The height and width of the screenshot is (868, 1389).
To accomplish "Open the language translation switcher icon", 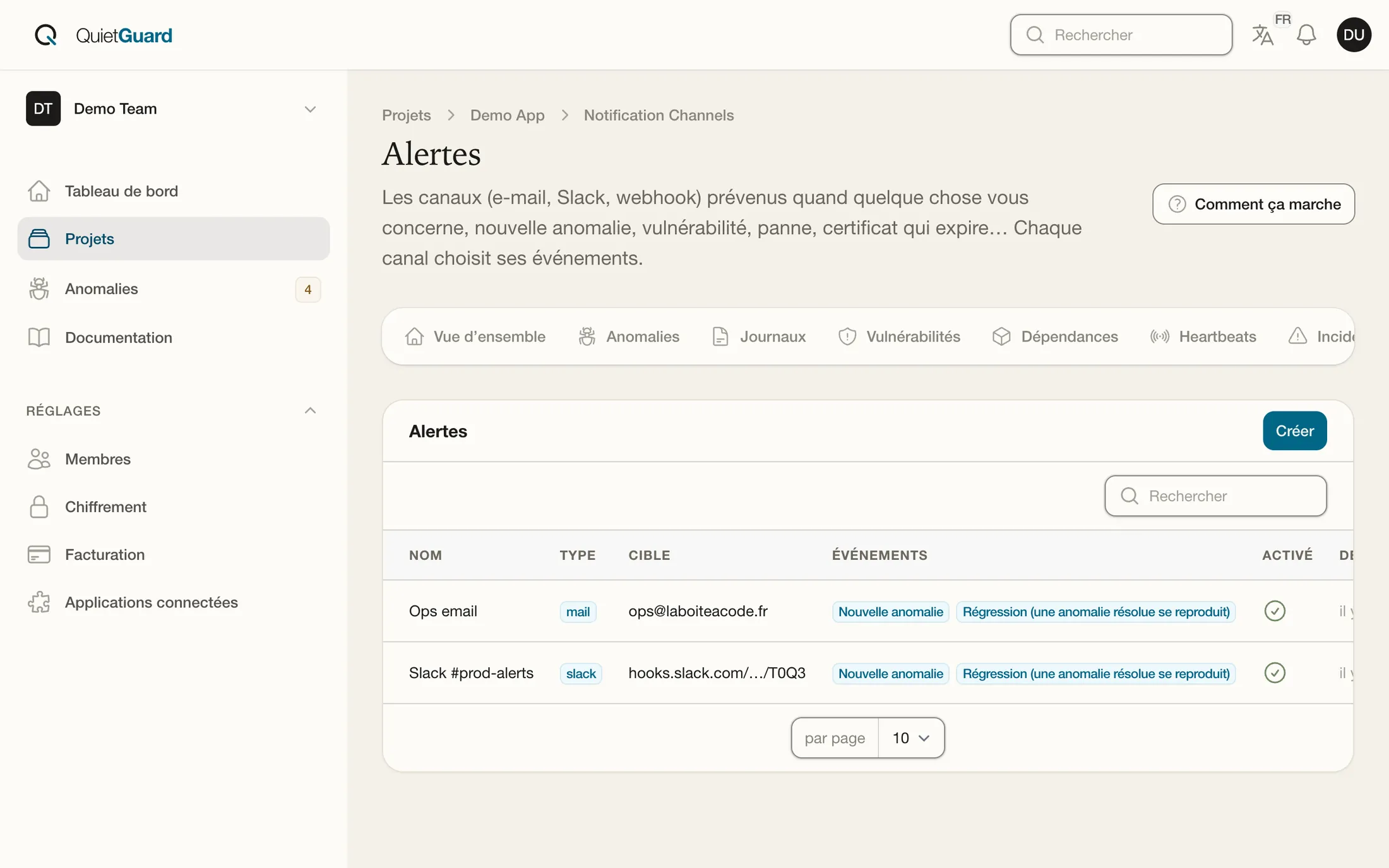I will pyautogui.click(x=1263, y=35).
